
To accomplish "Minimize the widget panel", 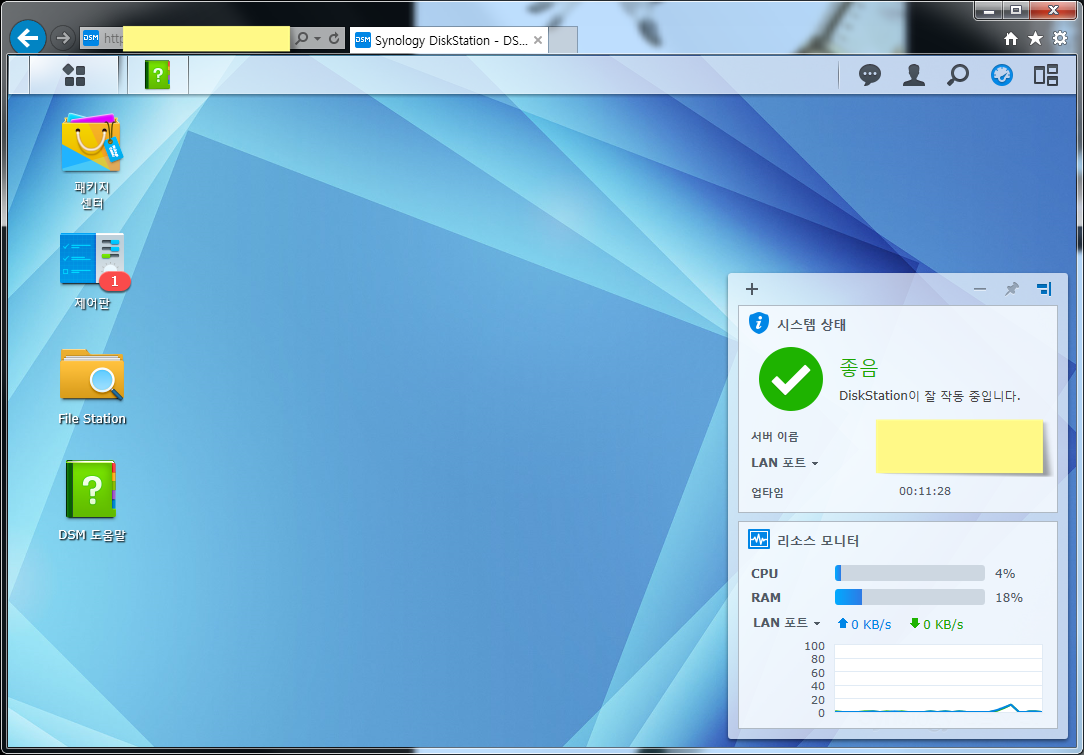I will (x=980, y=289).
